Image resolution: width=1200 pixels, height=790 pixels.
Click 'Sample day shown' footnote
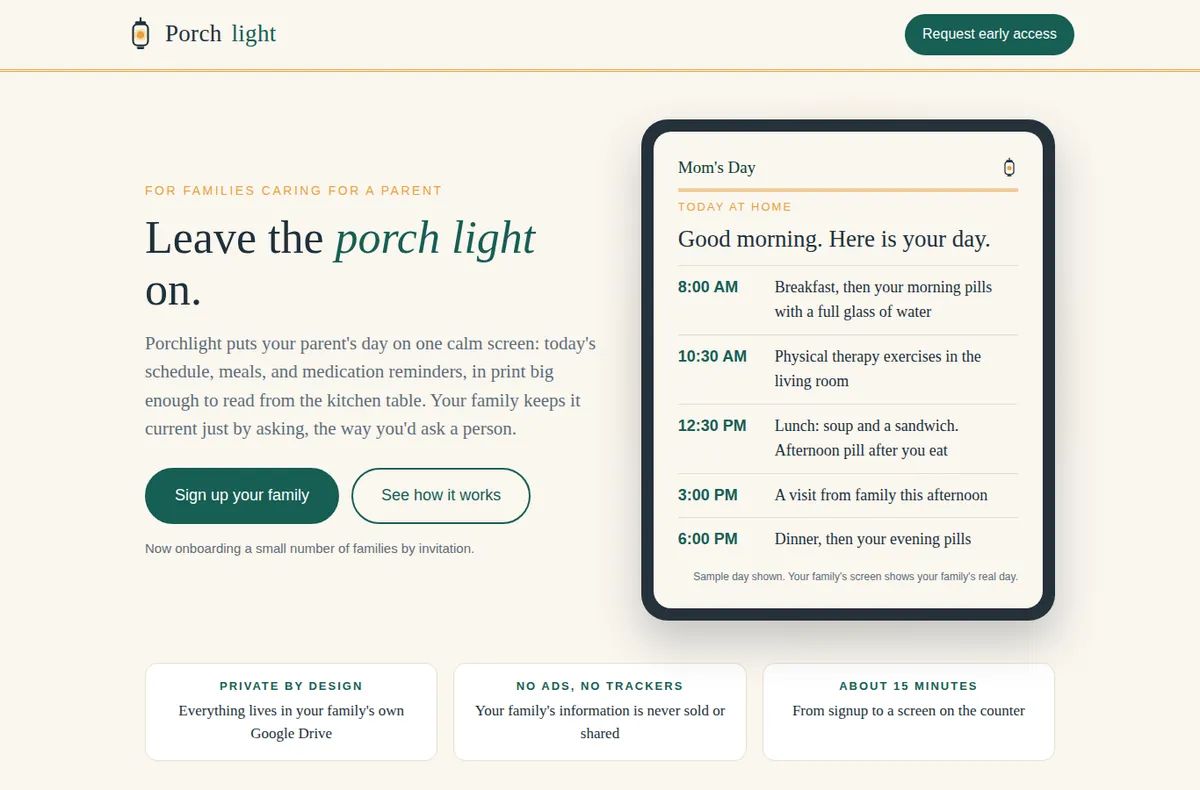855,577
